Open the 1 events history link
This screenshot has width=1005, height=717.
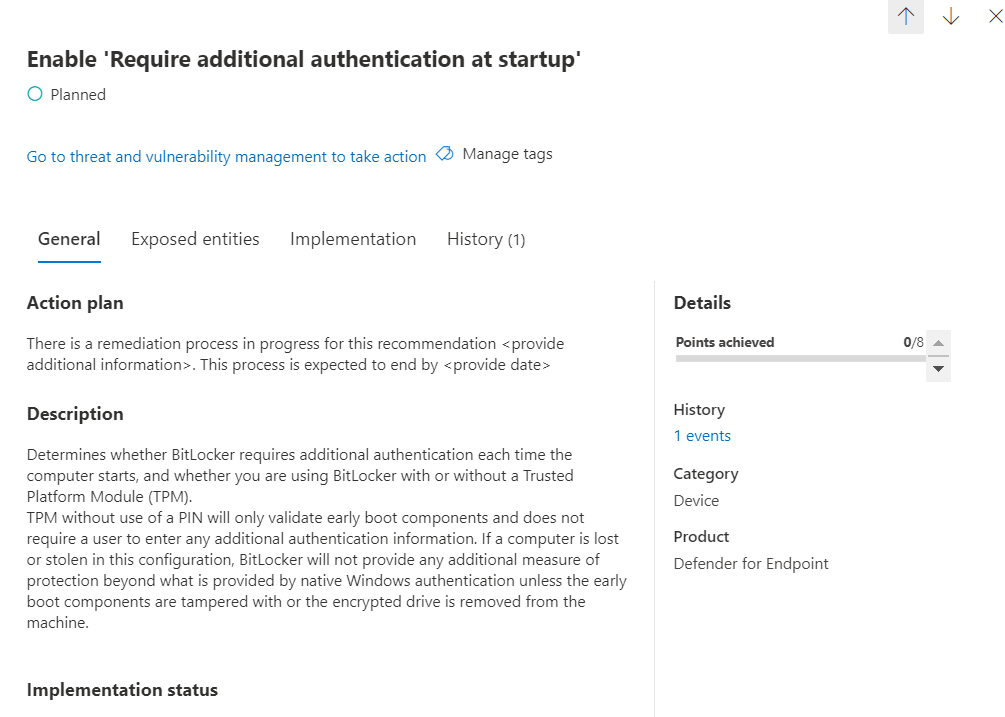tap(702, 436)
